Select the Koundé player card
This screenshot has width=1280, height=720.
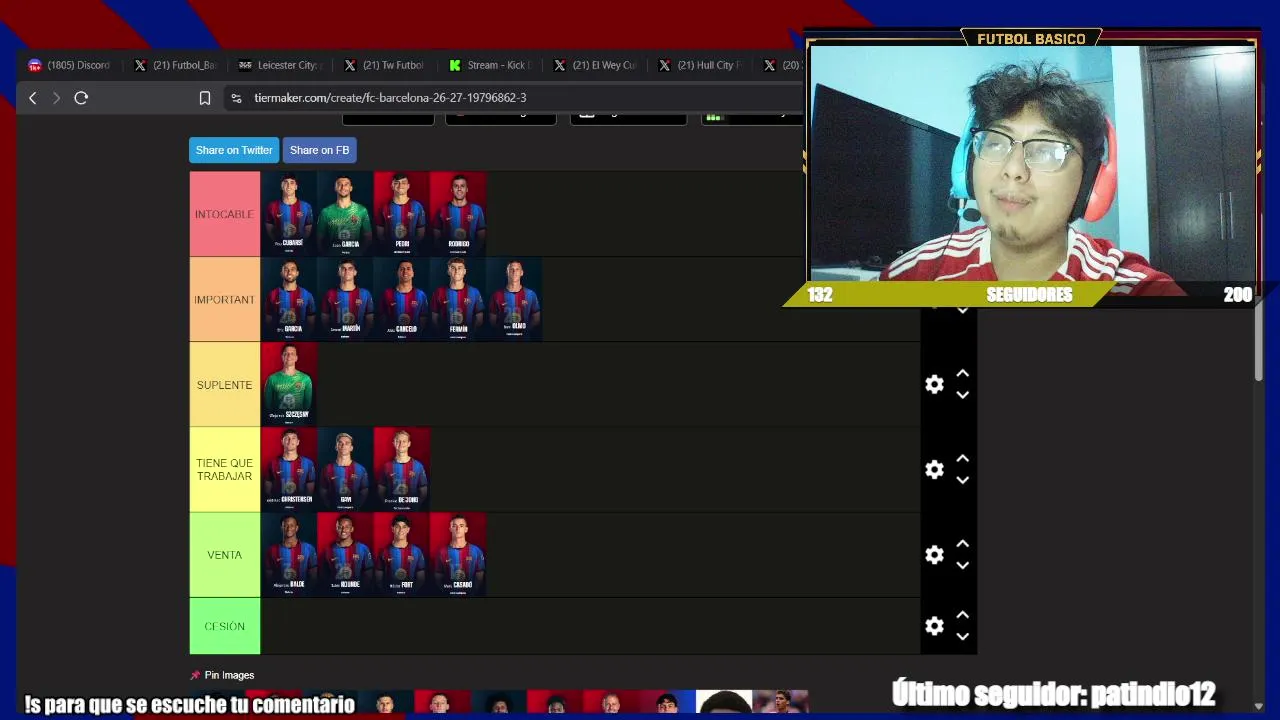pos(345,555)
